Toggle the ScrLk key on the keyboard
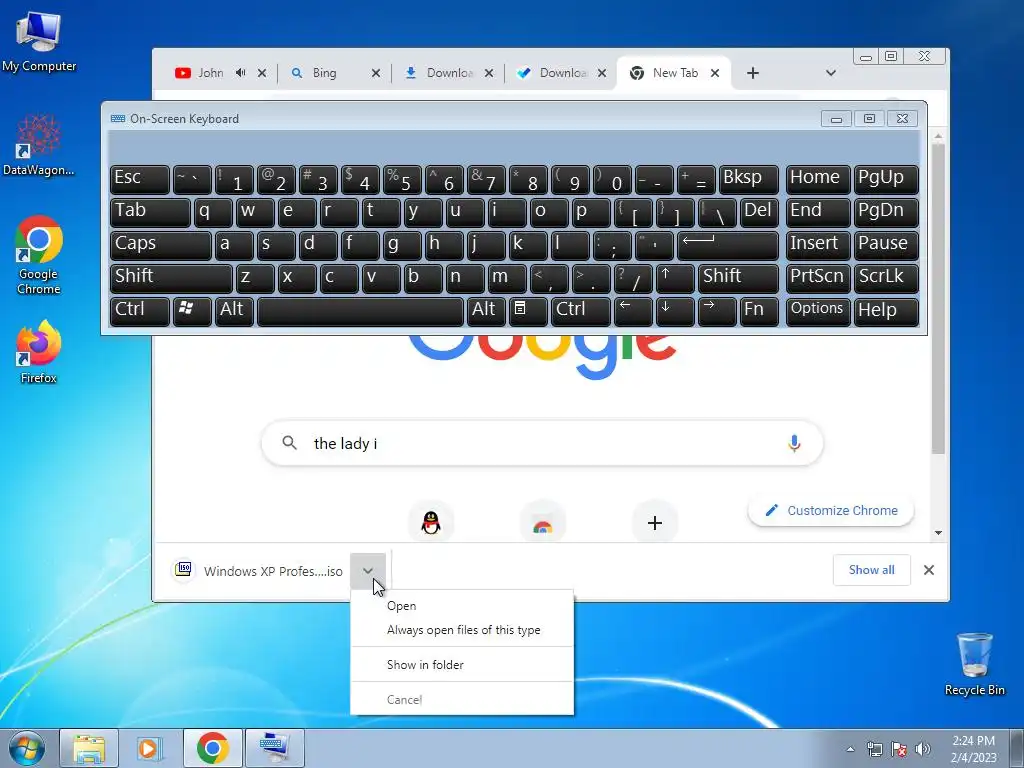Screen dimensions: 1024x768 pyautogui.click(x=886, y=278)
